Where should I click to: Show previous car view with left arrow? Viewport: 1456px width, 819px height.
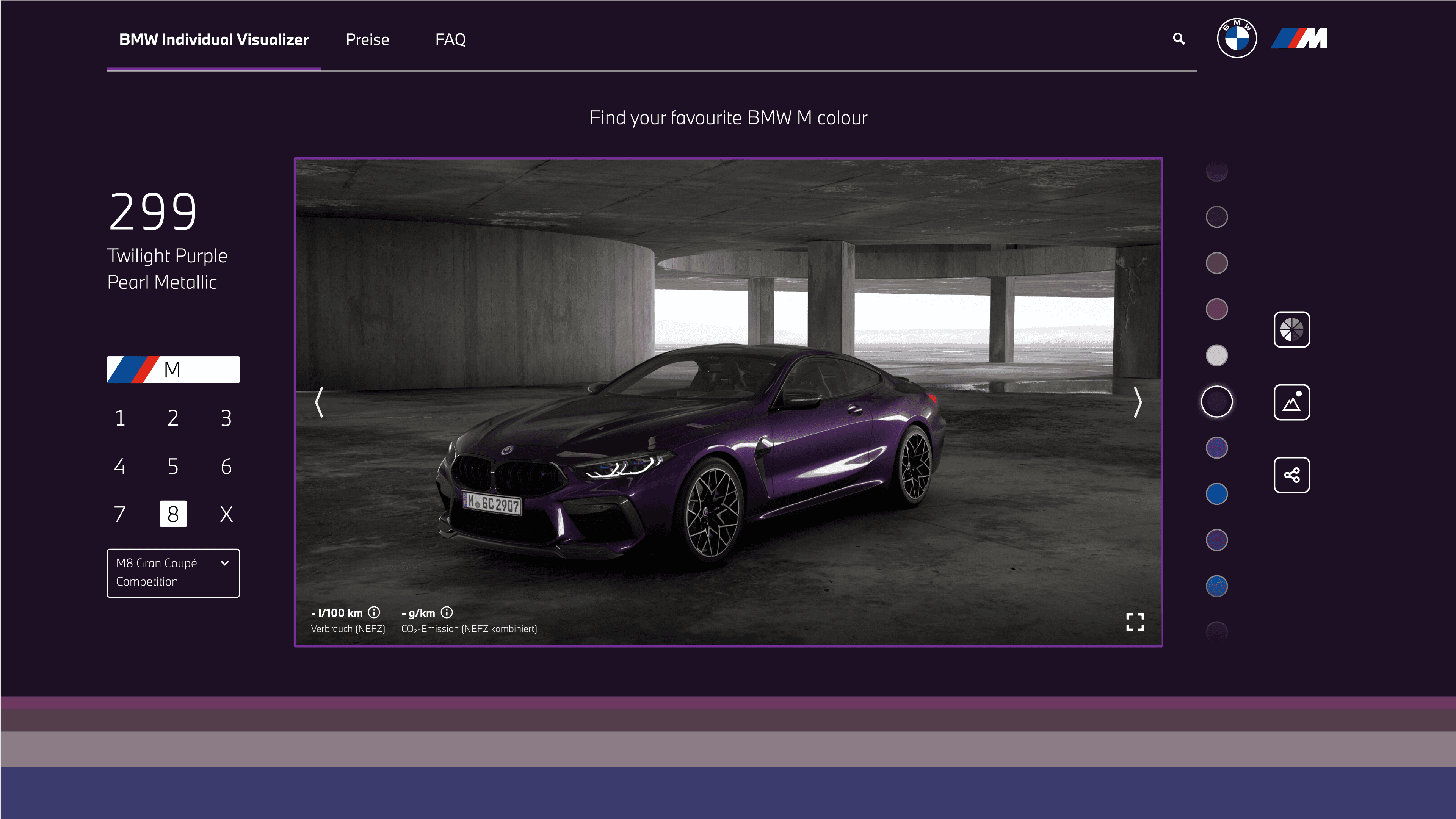coord(319,402)
